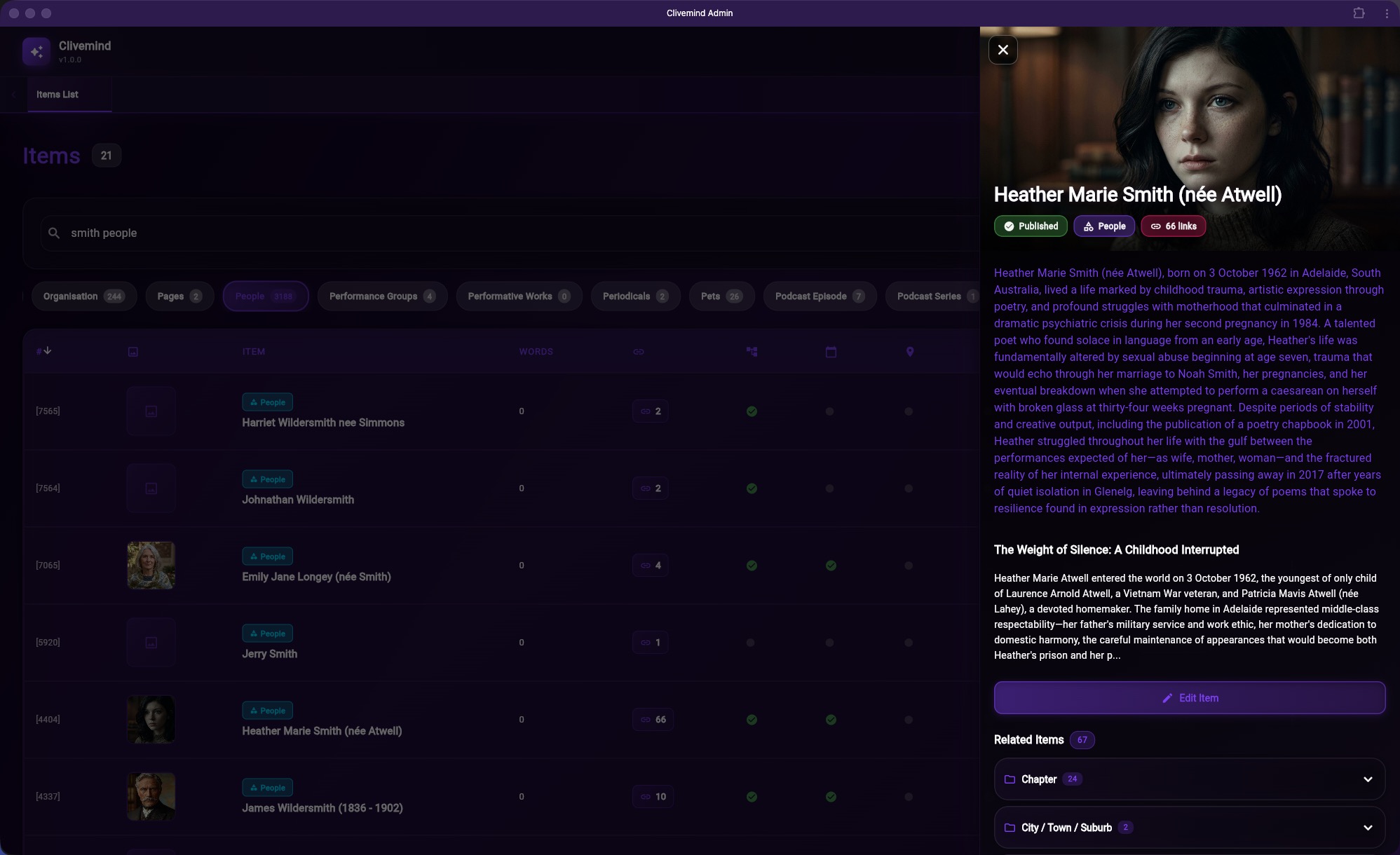Click the Clivemind sparkle logo icon
The image size is (1400, 855).
pos(36,50)
